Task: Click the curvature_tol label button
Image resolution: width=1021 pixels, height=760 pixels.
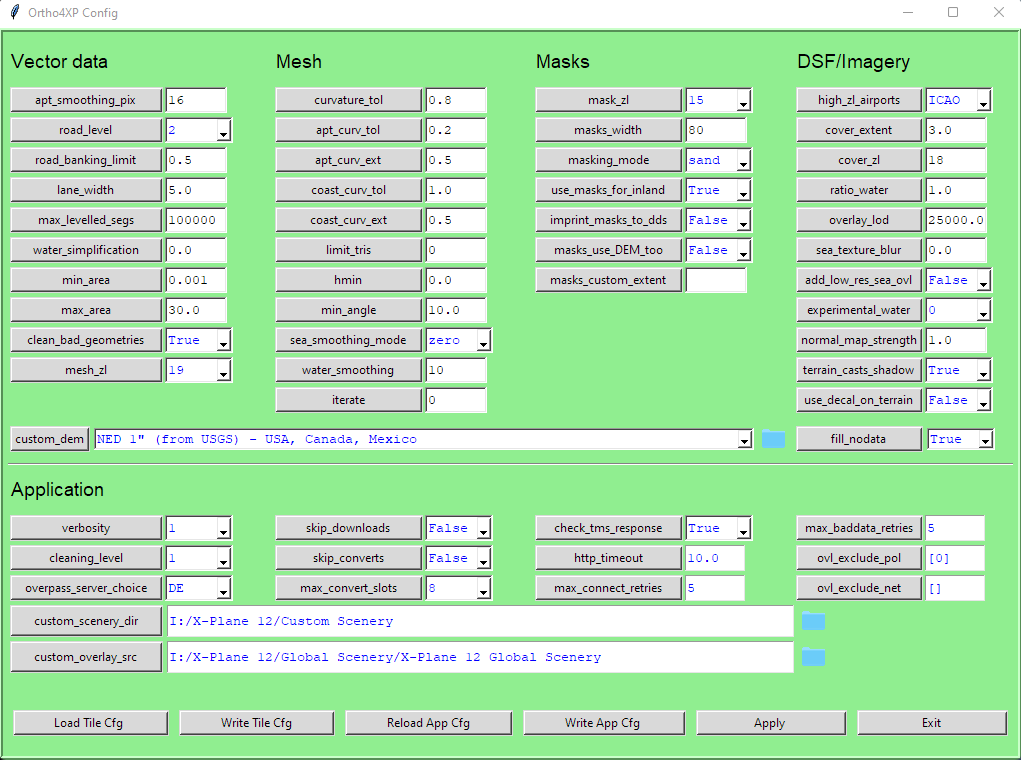Action: pos(348,100)
